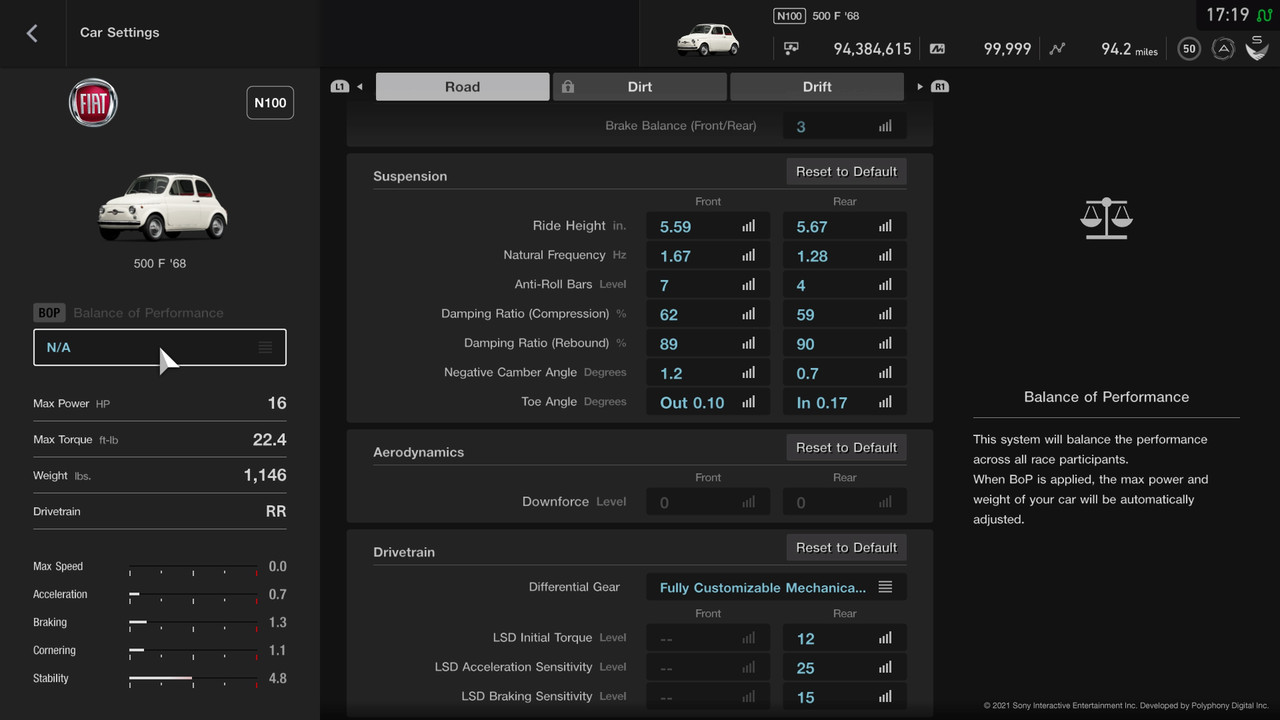Viewport: 1280px width, 720px height.
Task: Click the Acceleration rating bar
Action: pyautogui.click(x=193, y=594)
